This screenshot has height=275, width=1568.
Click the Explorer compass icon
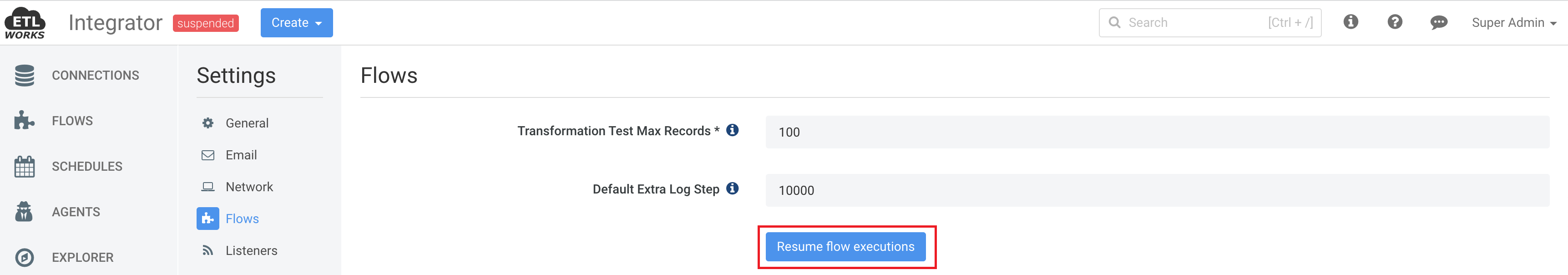tap(25, 257)
